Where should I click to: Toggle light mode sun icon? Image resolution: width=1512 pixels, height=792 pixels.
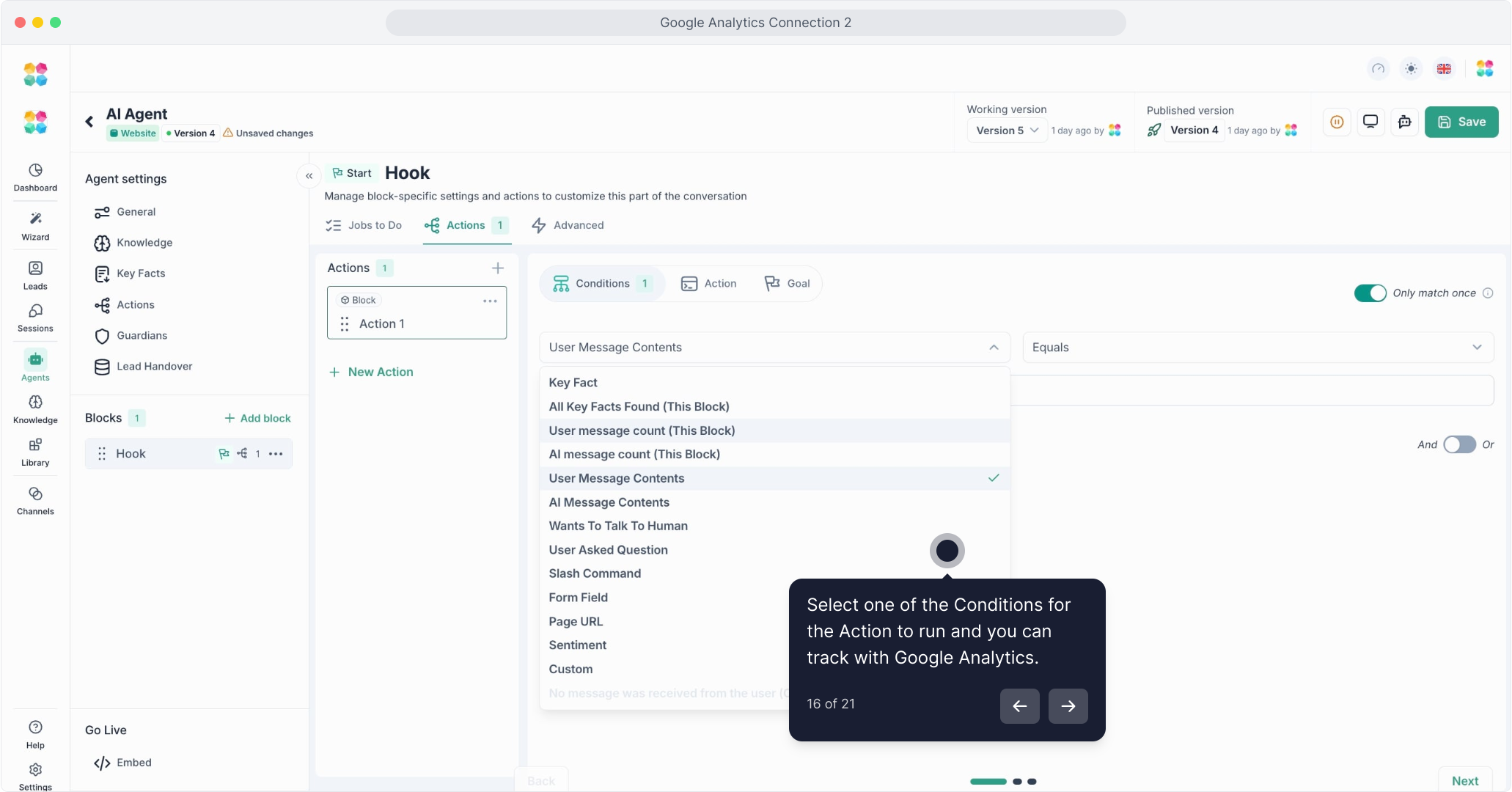[1411, 69]
